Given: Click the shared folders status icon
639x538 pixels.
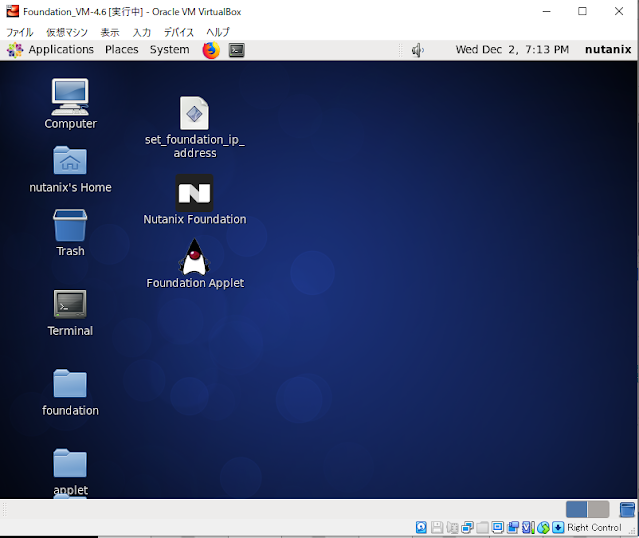Looking at the screenshot, I should [x=483, y=527].
